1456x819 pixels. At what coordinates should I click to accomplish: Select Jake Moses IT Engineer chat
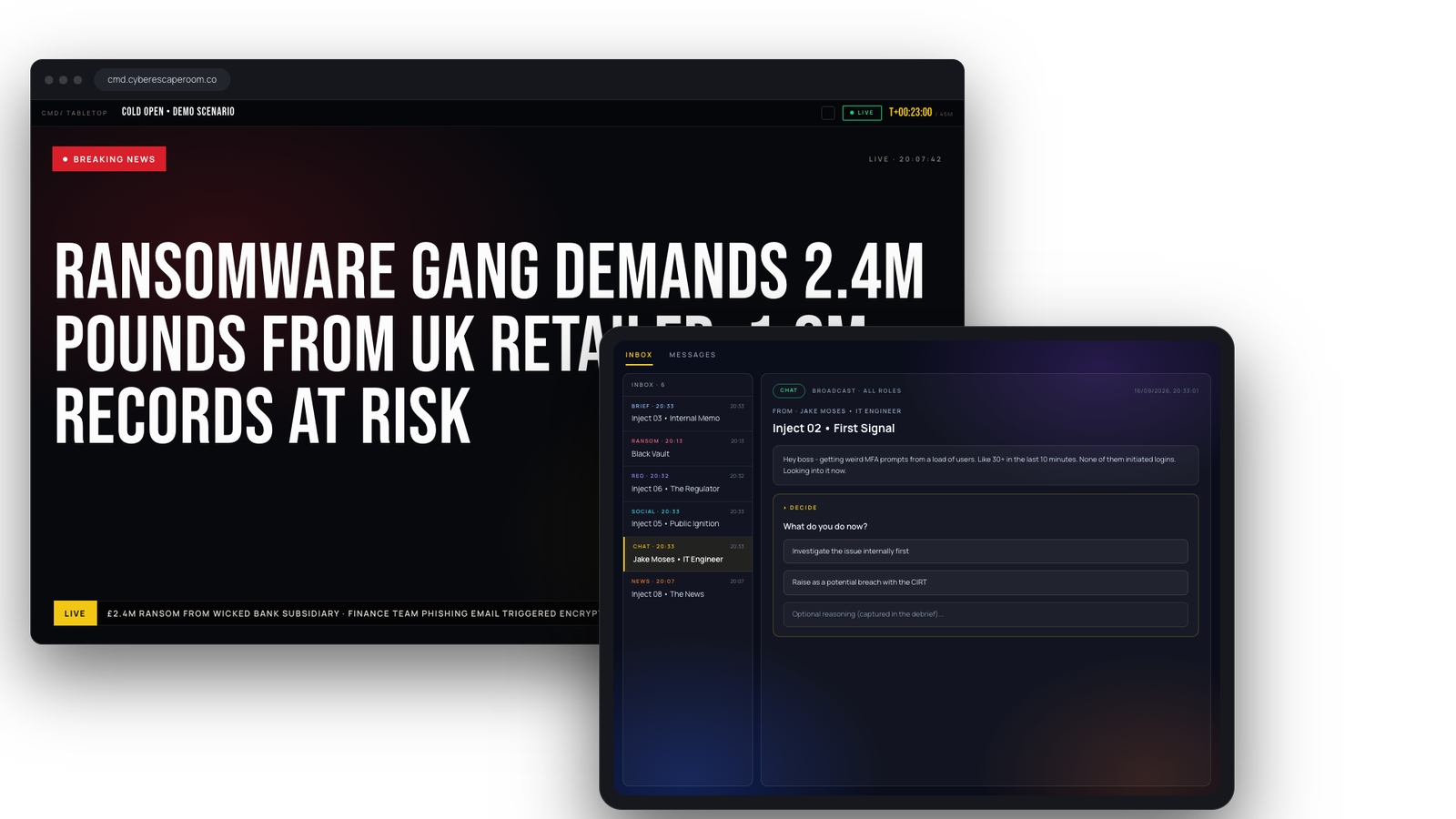688,554
